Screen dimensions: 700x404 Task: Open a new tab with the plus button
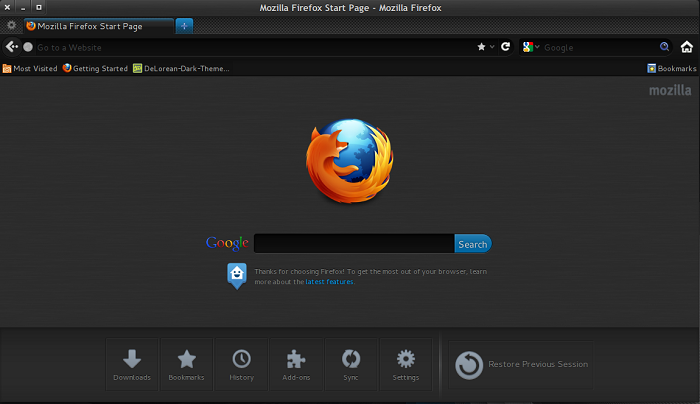click(x=184, y=26)
